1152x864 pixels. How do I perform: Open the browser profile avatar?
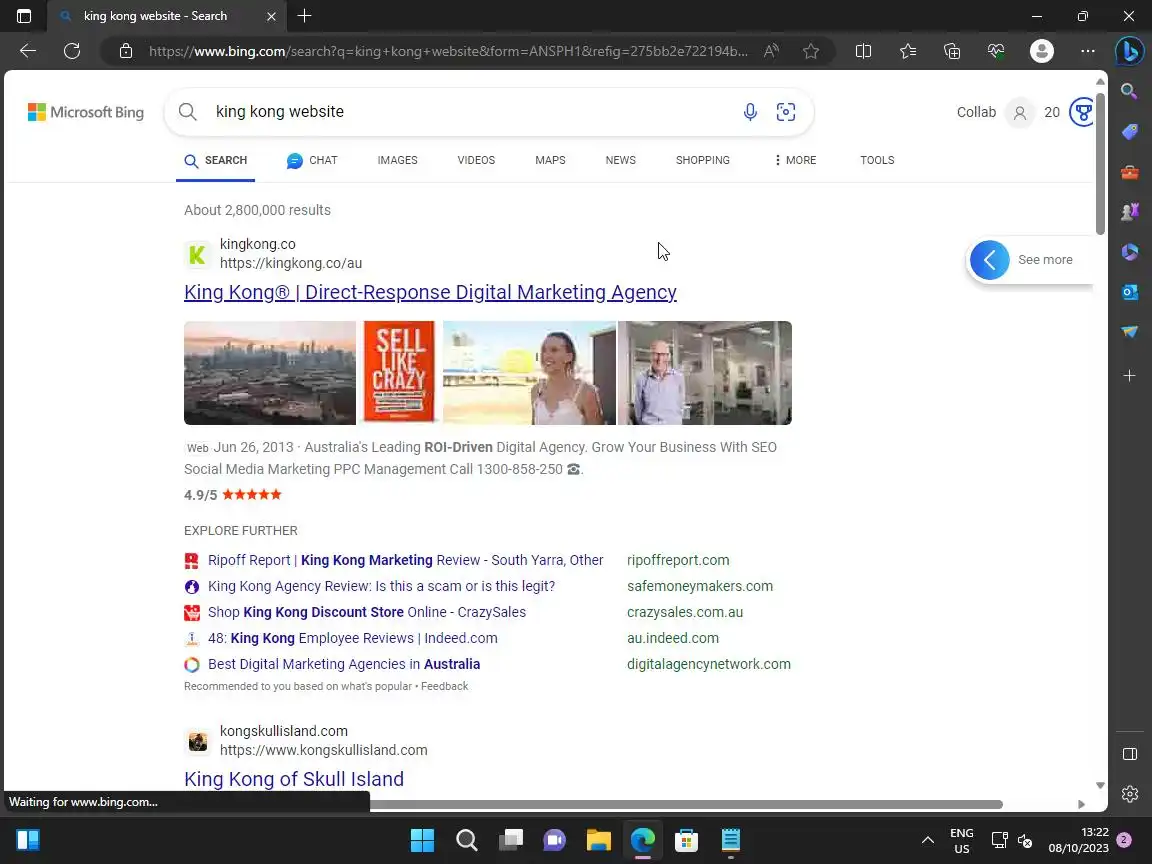pyautogui.click(x=1042, y=51)
